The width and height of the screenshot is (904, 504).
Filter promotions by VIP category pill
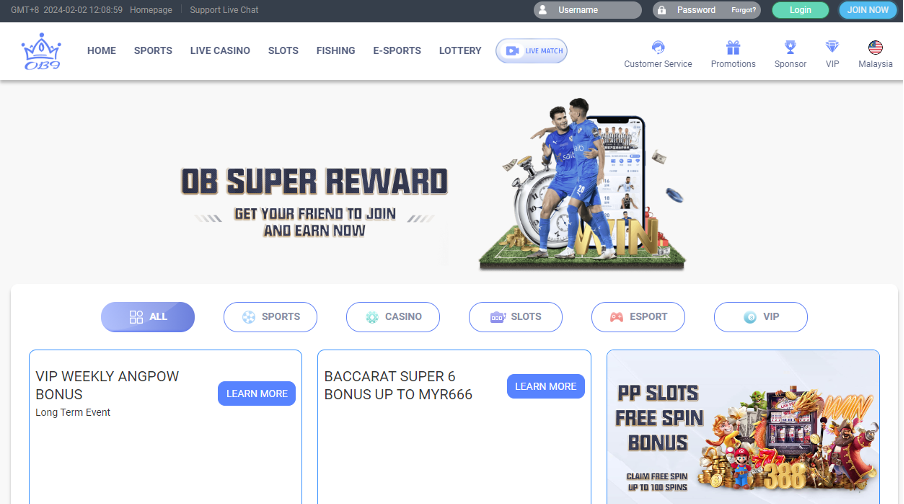pos(760,317)
